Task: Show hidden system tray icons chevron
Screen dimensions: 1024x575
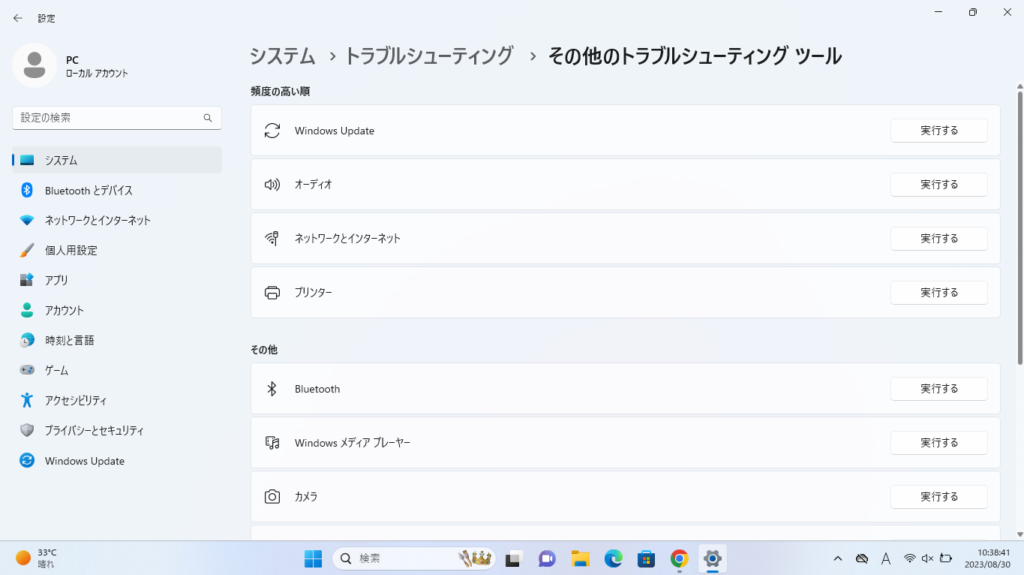Action: [837, 558]
